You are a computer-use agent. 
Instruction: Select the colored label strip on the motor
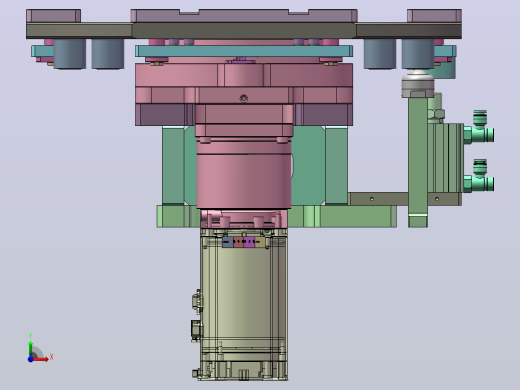tap(244, 242)
